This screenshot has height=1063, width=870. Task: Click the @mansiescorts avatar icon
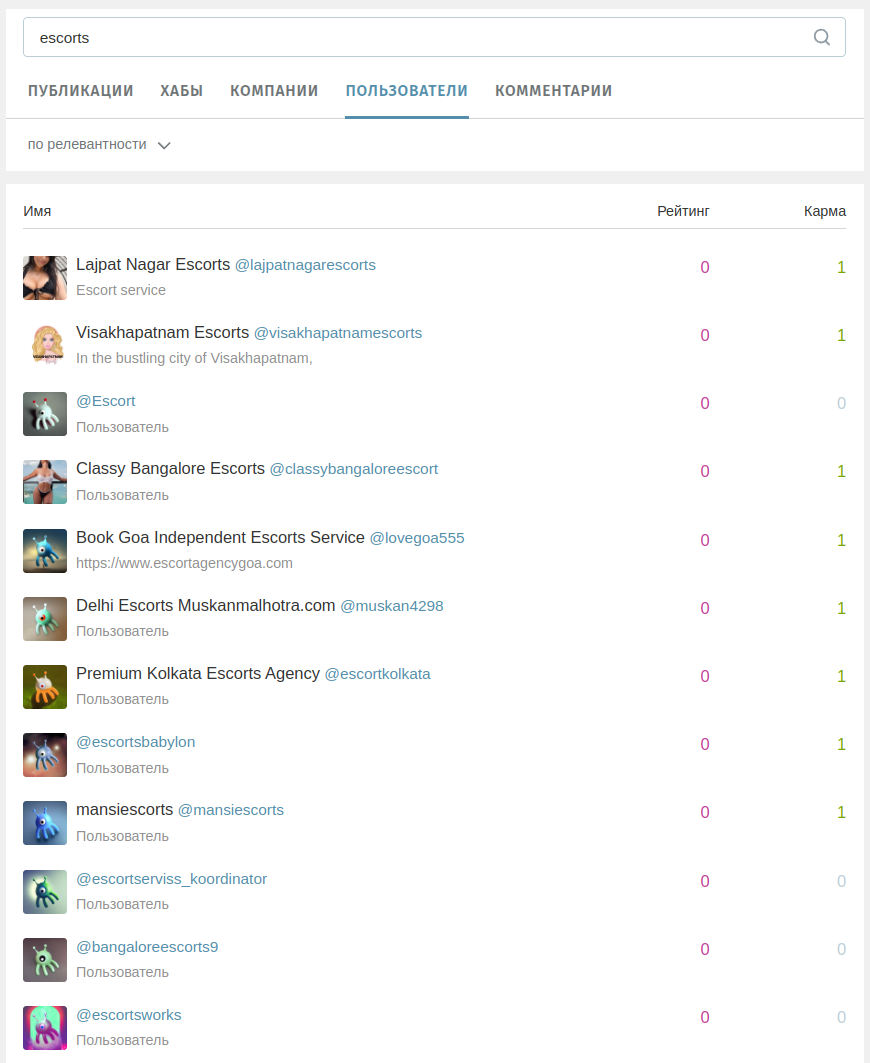click(x=45, y=823)
